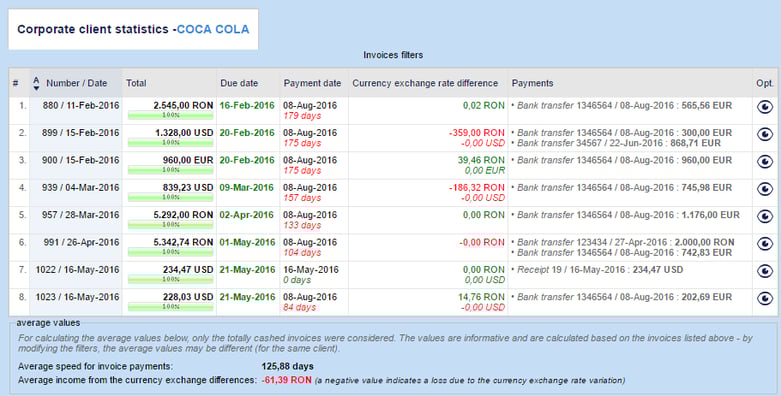781x396 pixels.
Task: Click the Payments column header
Action: [532, 83]
